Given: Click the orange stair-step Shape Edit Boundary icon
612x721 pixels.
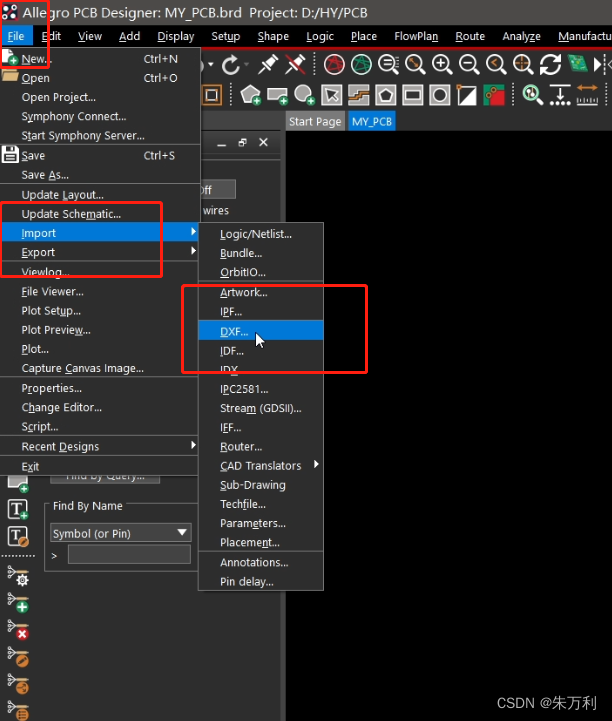Looking at the screenshot, I should [359, 95].
